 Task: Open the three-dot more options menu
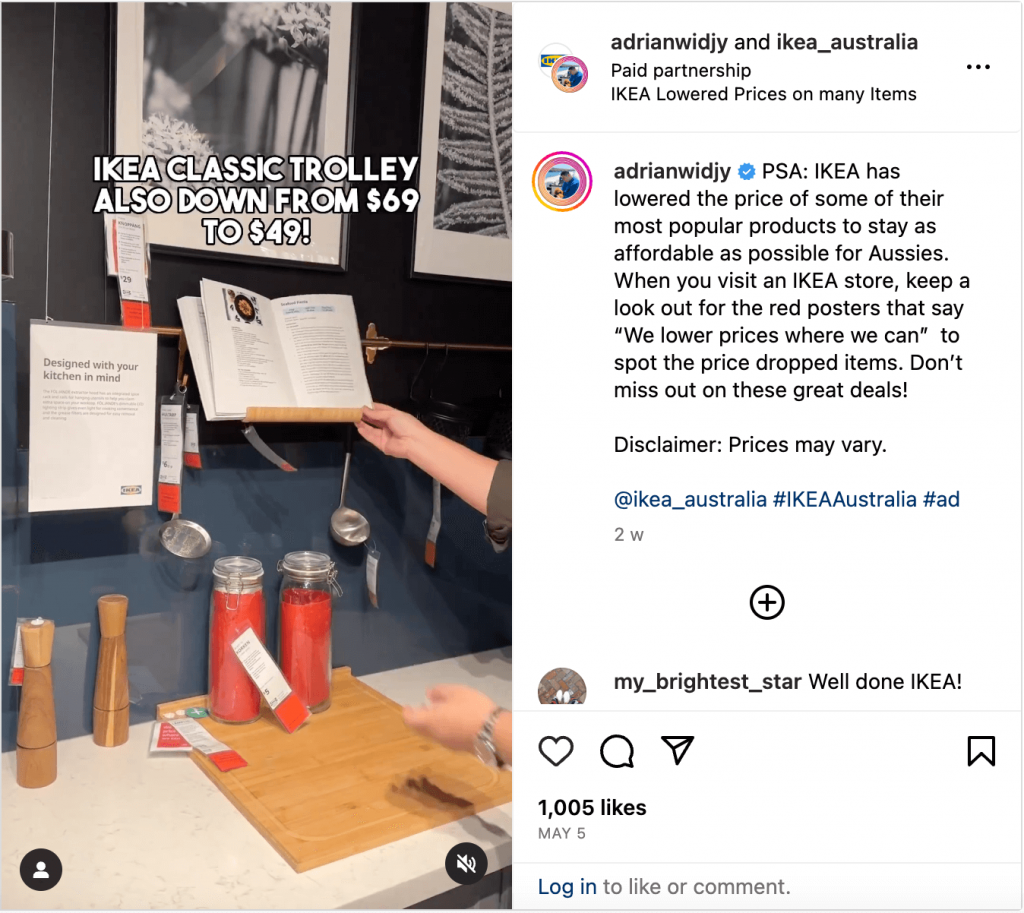(978, 67)
